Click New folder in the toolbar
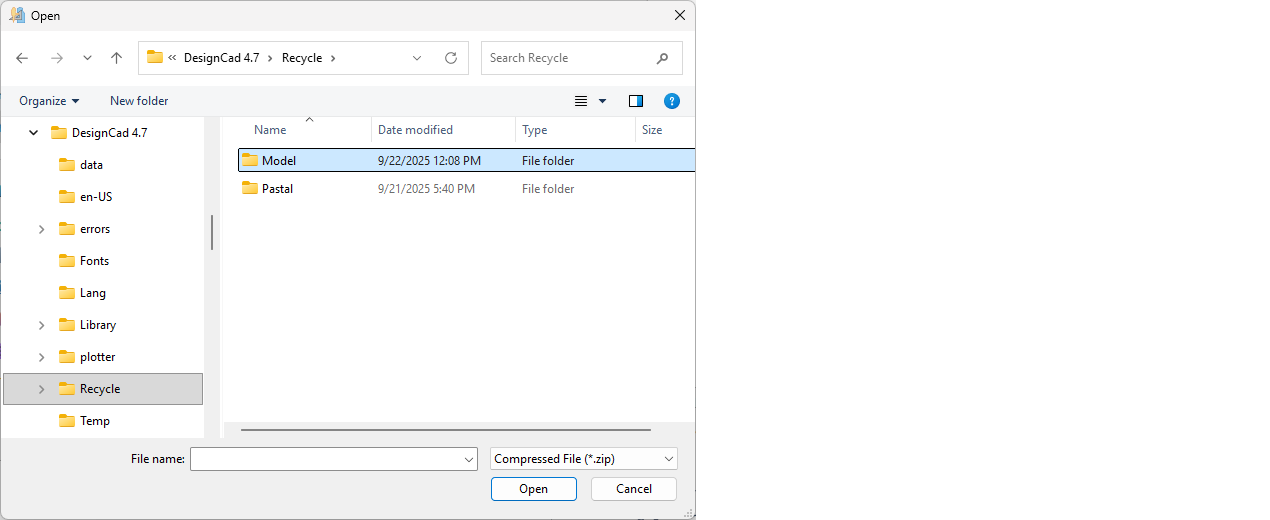 [139, 101]
